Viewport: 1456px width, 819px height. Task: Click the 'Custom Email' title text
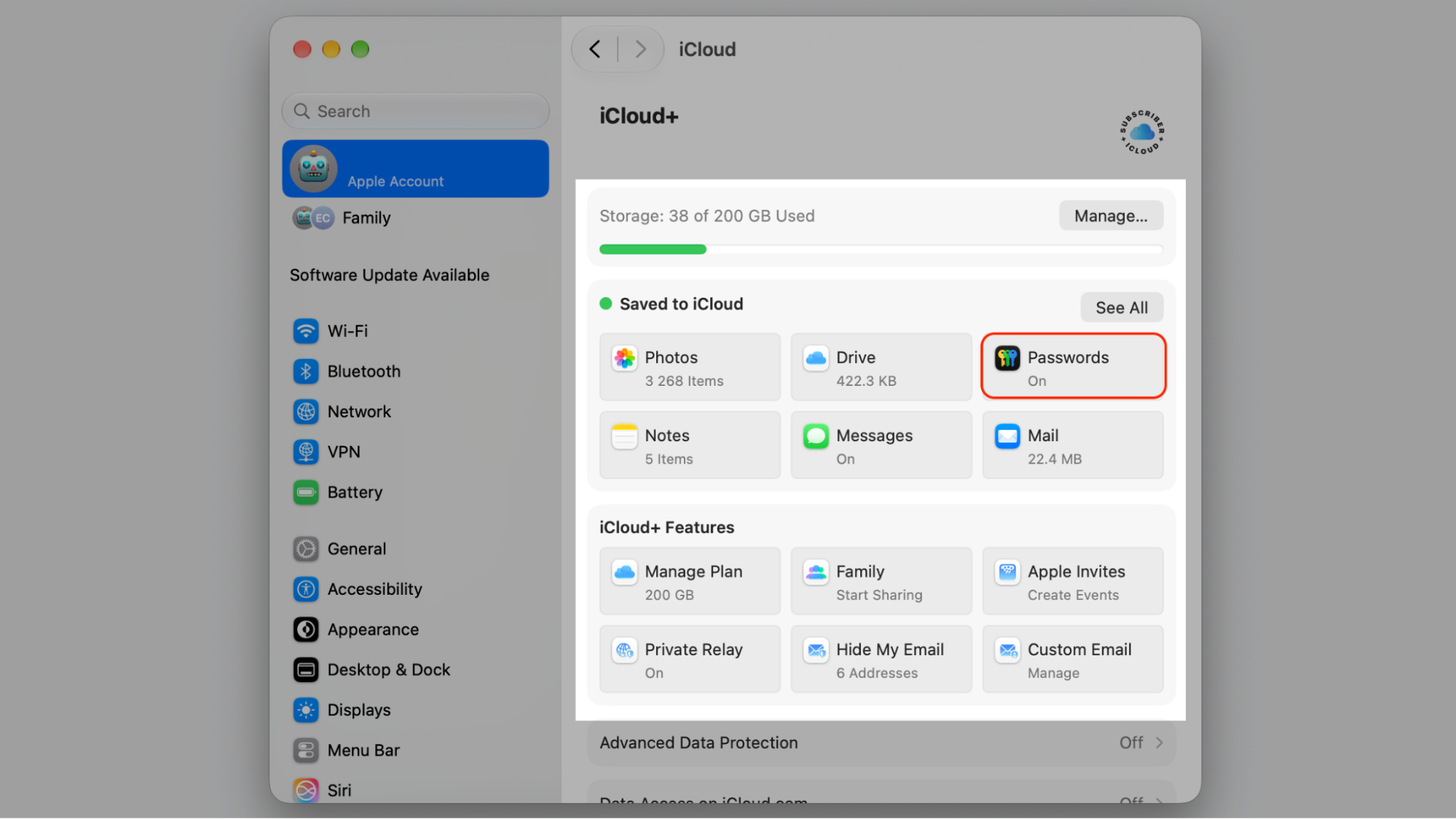[x=1079, y=649]
